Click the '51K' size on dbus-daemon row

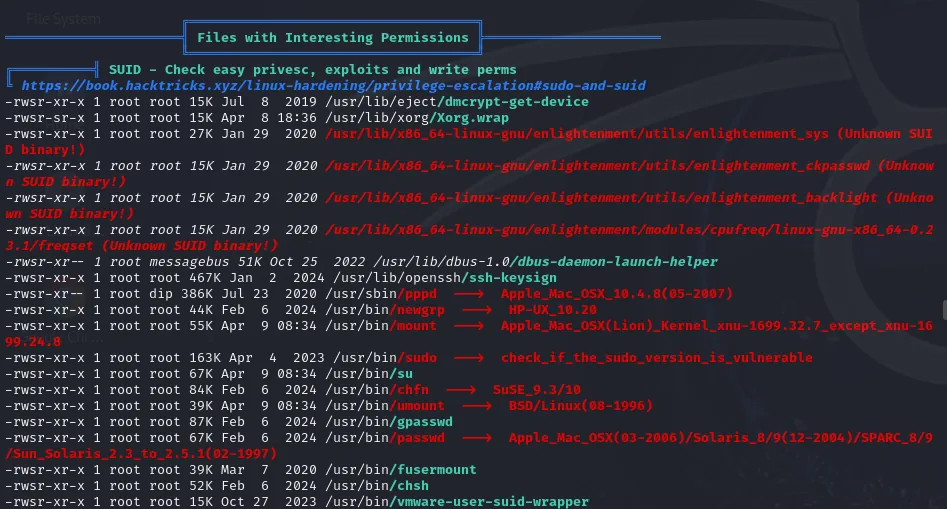pyautogui.click(x=249, y=261)
